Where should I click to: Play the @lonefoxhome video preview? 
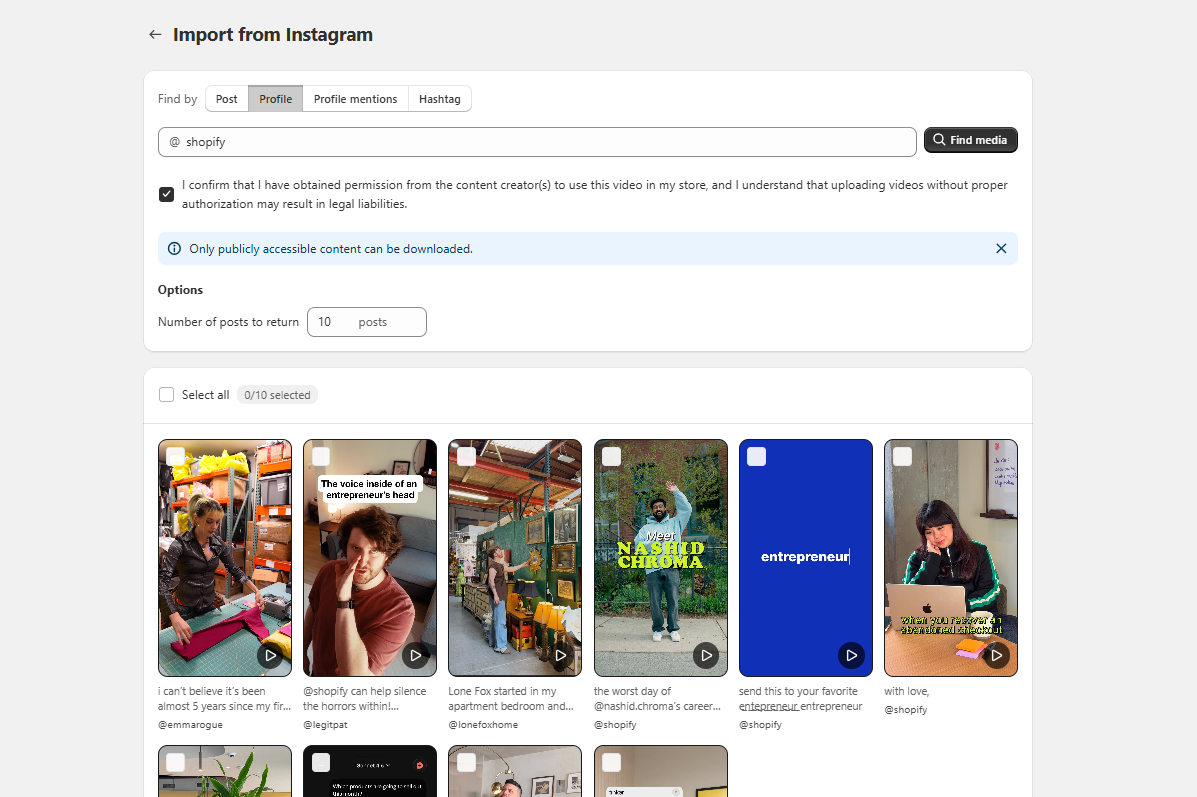tap(560, 655)
